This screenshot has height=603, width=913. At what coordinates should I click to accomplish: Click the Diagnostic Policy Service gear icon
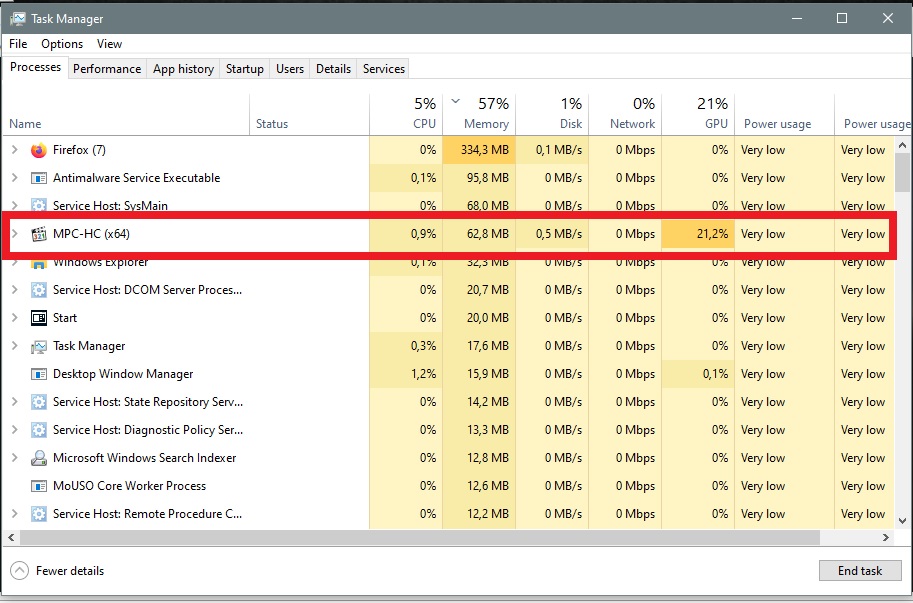(x=38, y=430)
